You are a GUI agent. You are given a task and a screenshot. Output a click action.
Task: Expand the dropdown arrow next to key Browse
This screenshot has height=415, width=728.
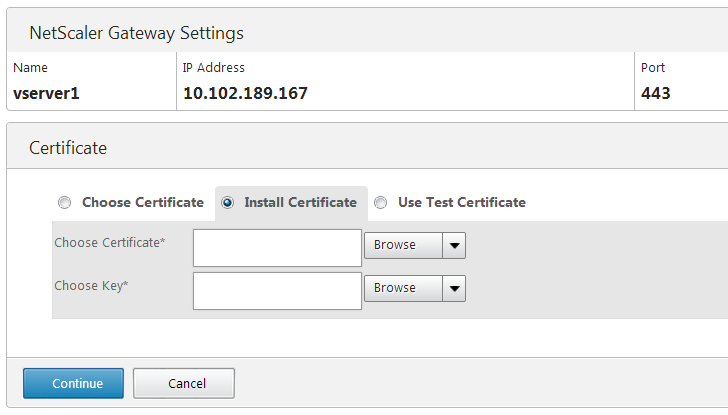coord(455,288)
